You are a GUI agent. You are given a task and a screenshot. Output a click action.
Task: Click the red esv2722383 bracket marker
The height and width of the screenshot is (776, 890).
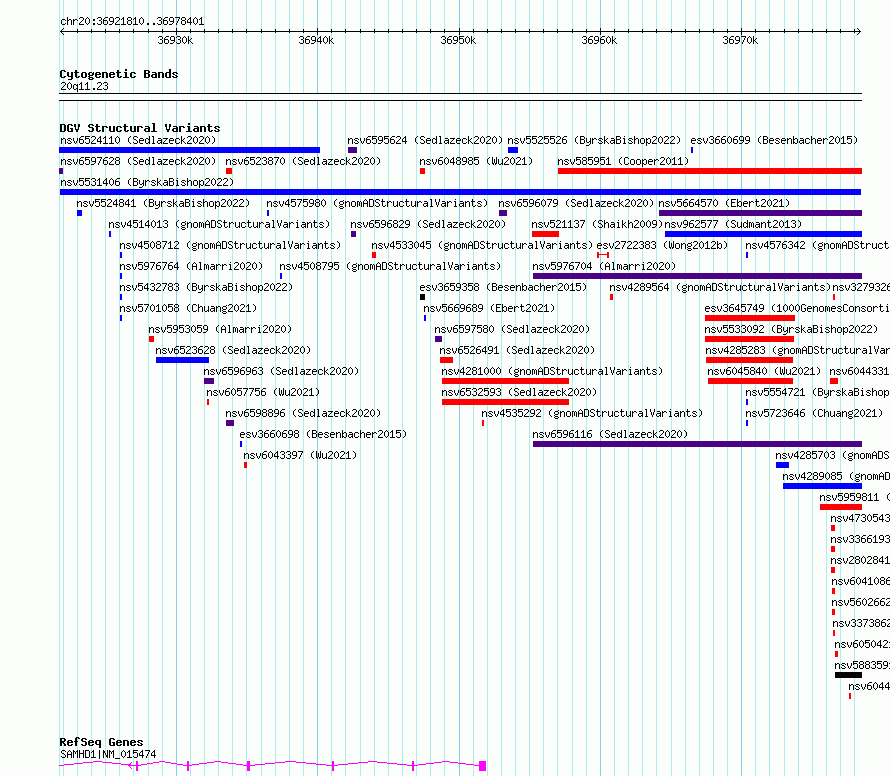tap(603, 255)
